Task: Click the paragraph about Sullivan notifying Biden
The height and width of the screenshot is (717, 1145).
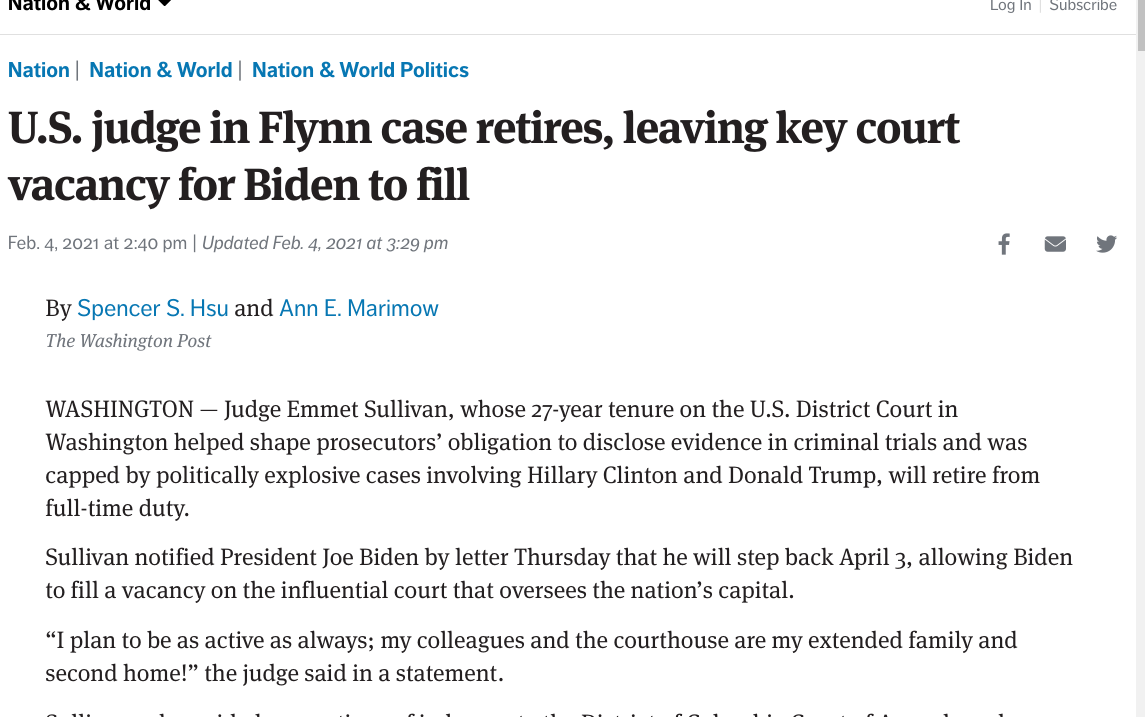Action: (x=559, y=574)
